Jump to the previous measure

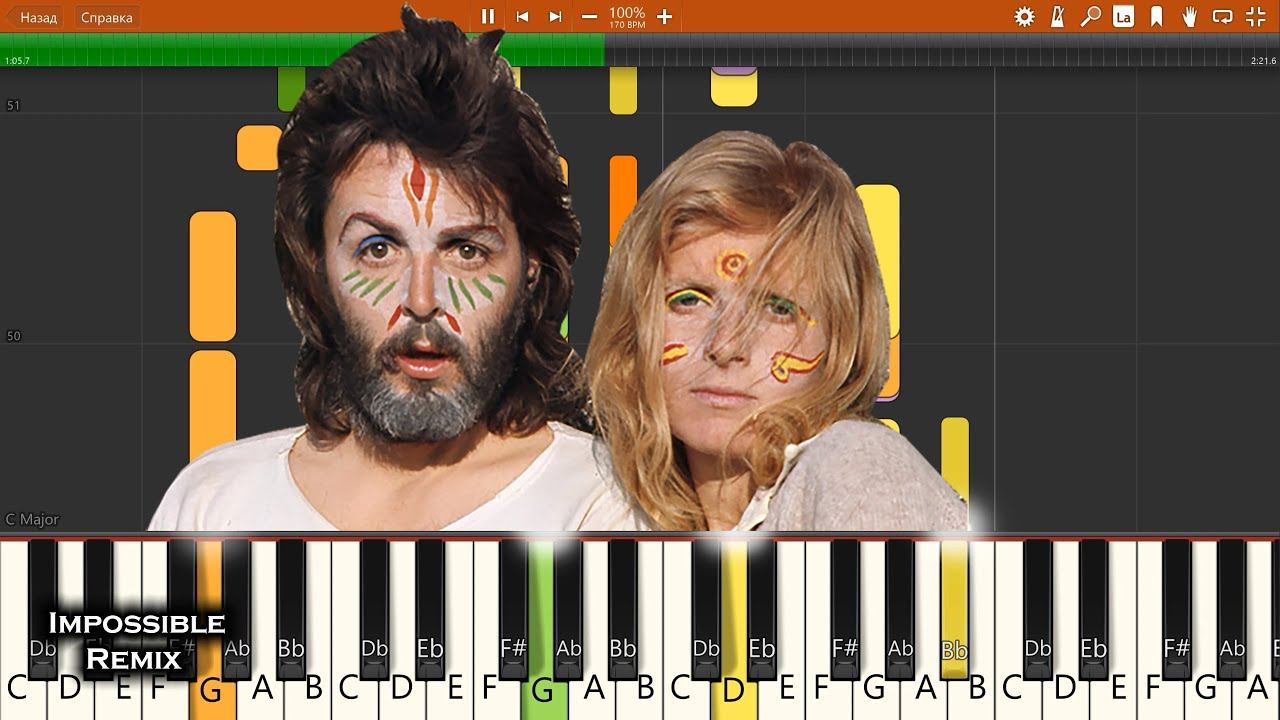[521, 16]
